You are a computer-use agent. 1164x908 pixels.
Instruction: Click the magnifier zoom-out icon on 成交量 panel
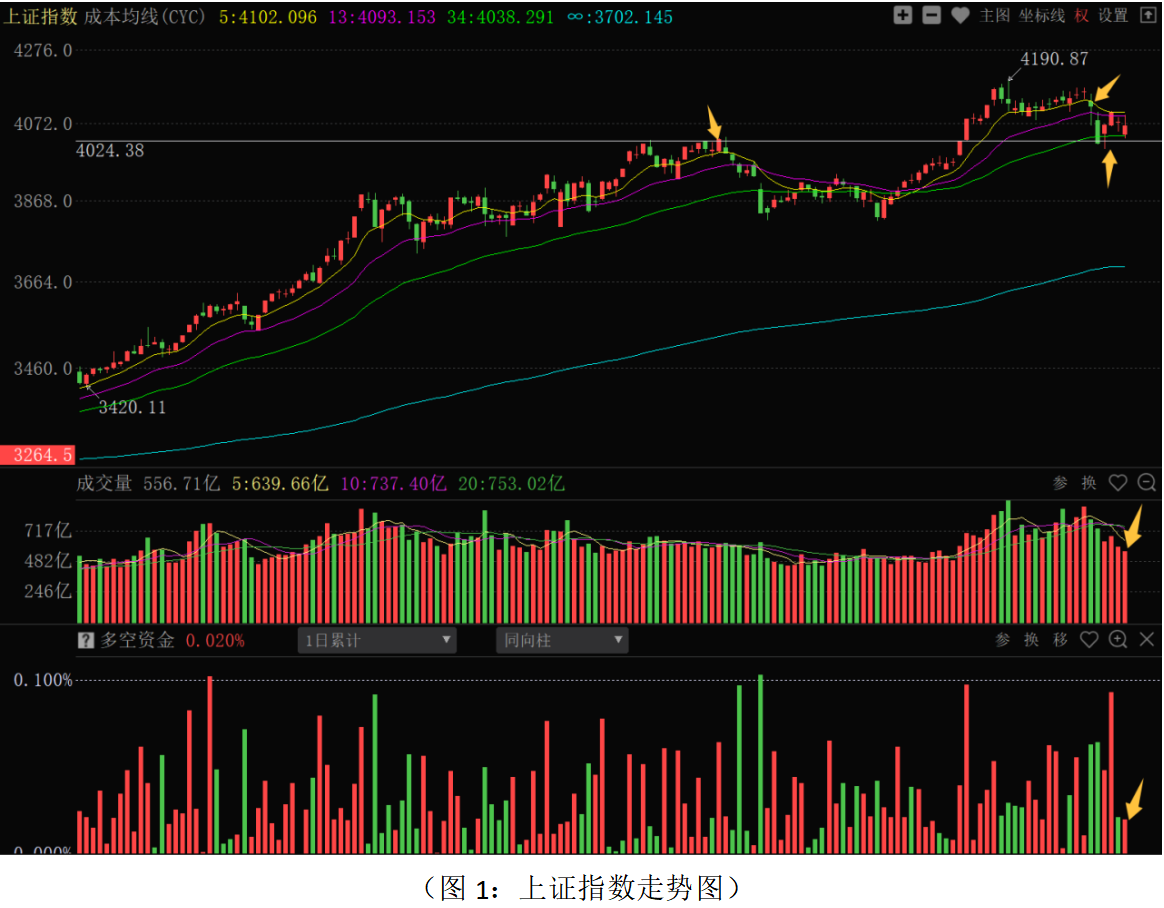tap(1146, 483)
